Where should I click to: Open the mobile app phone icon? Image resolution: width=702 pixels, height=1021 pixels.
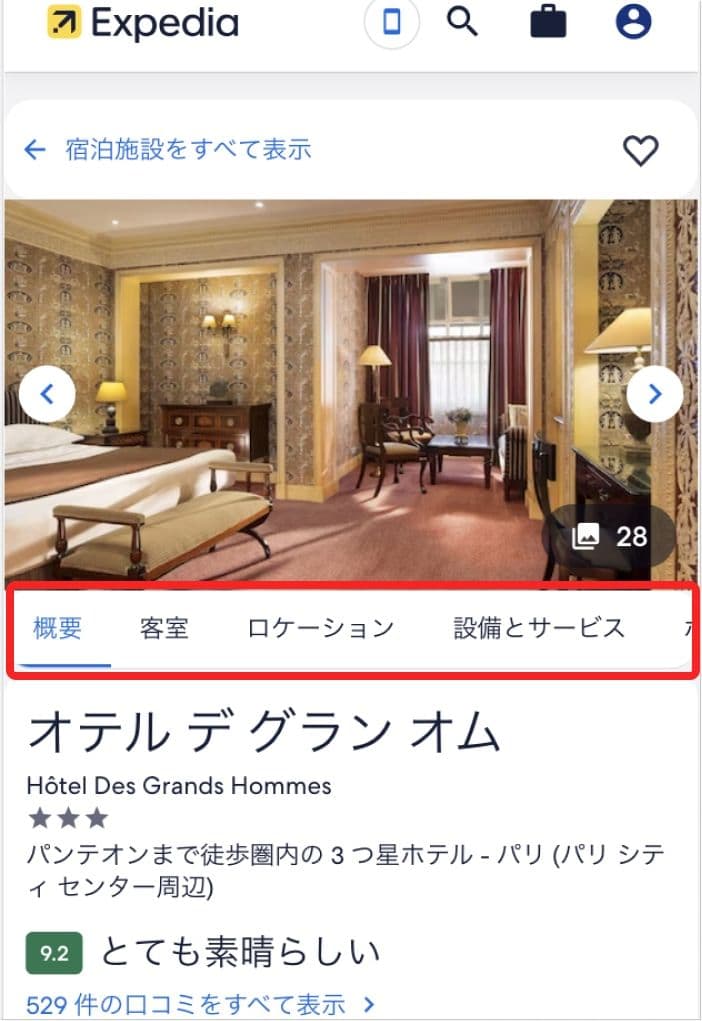coord(392,22)
